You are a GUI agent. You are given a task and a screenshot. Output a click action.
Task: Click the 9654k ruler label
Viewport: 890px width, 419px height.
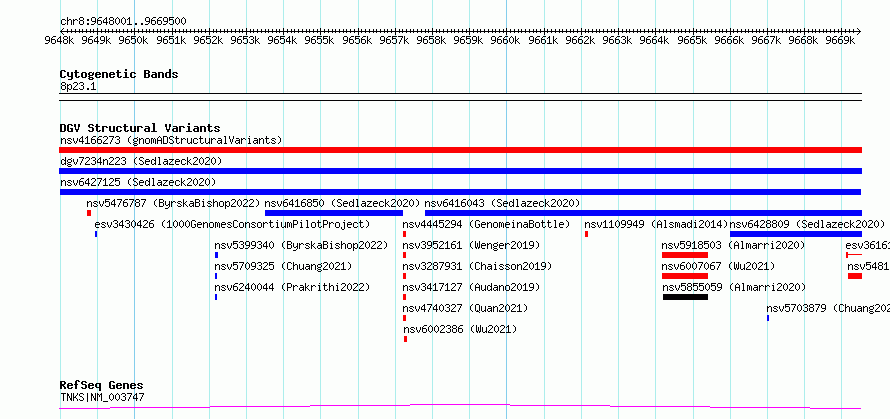point(282,40)
